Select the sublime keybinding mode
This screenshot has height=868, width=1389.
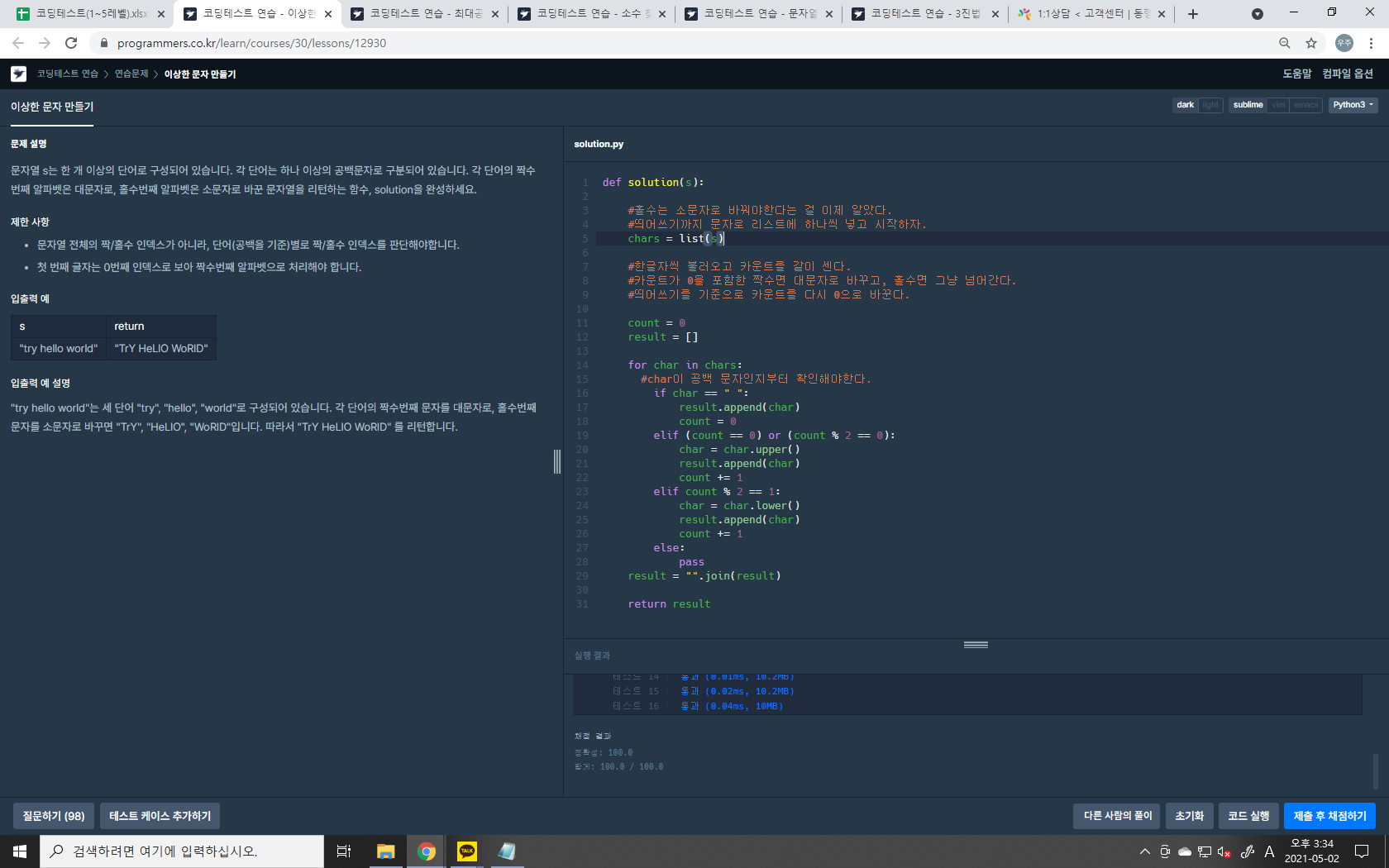(x=1248, y=105)
